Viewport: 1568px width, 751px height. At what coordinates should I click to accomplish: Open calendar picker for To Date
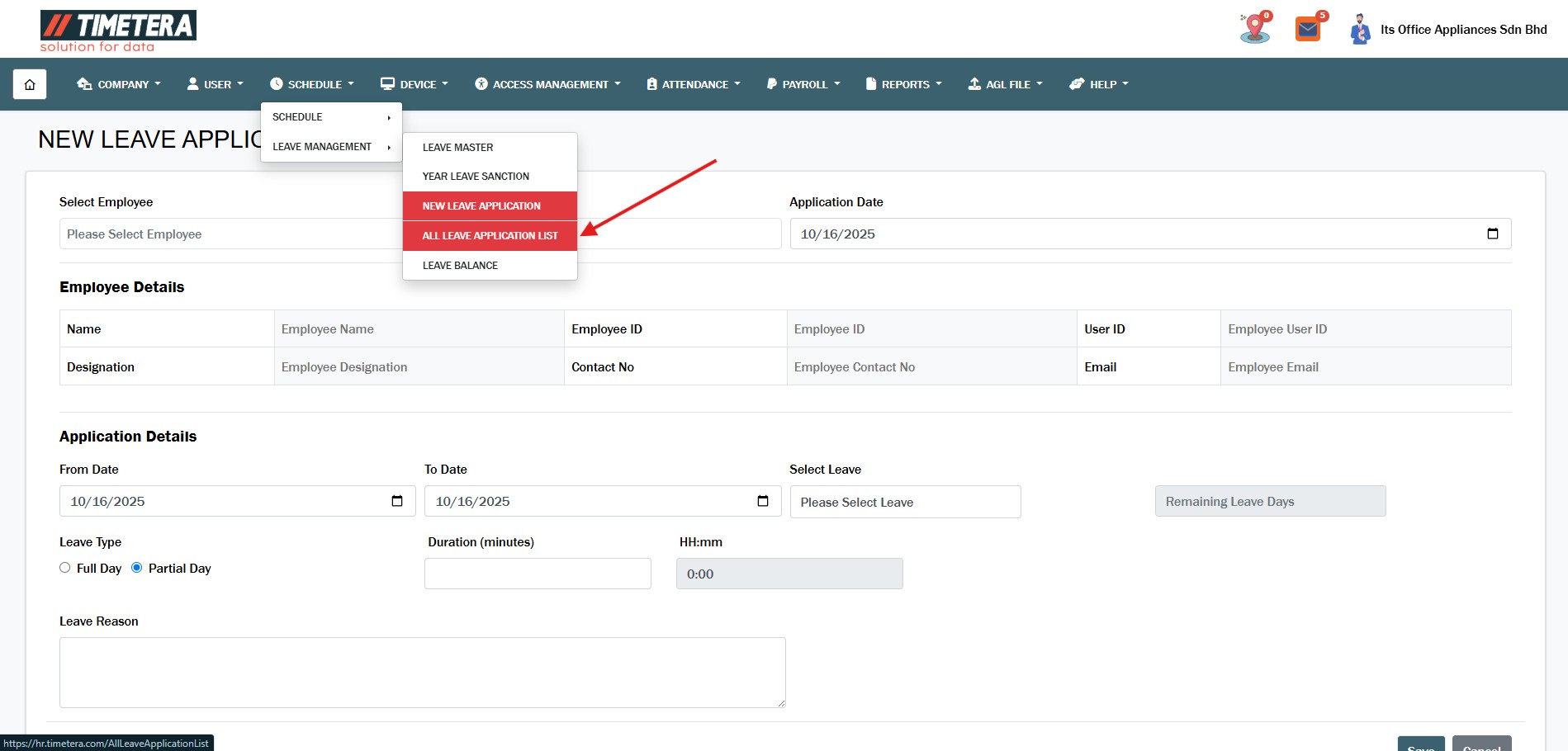coord(762,501)
